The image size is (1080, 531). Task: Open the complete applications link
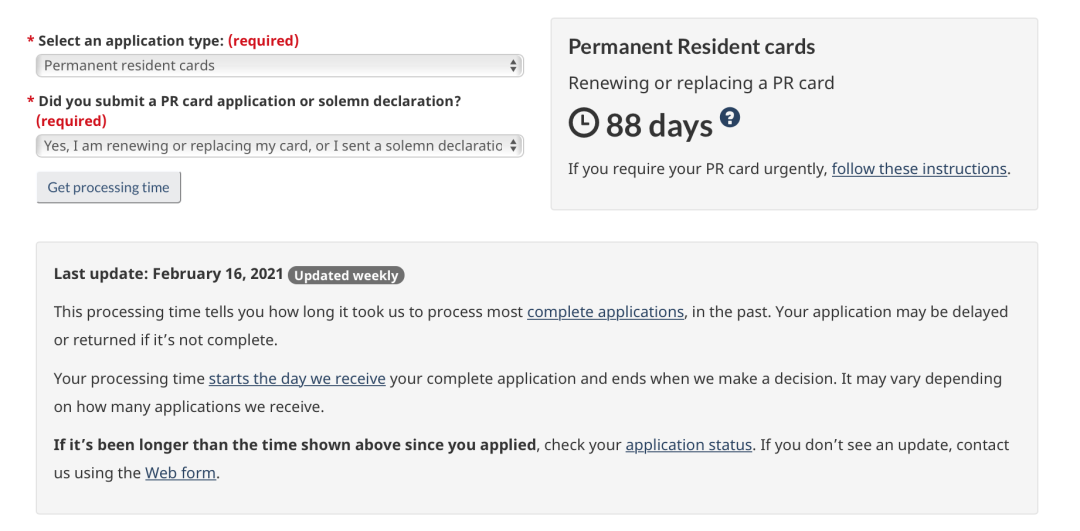[x=605, y=312]
